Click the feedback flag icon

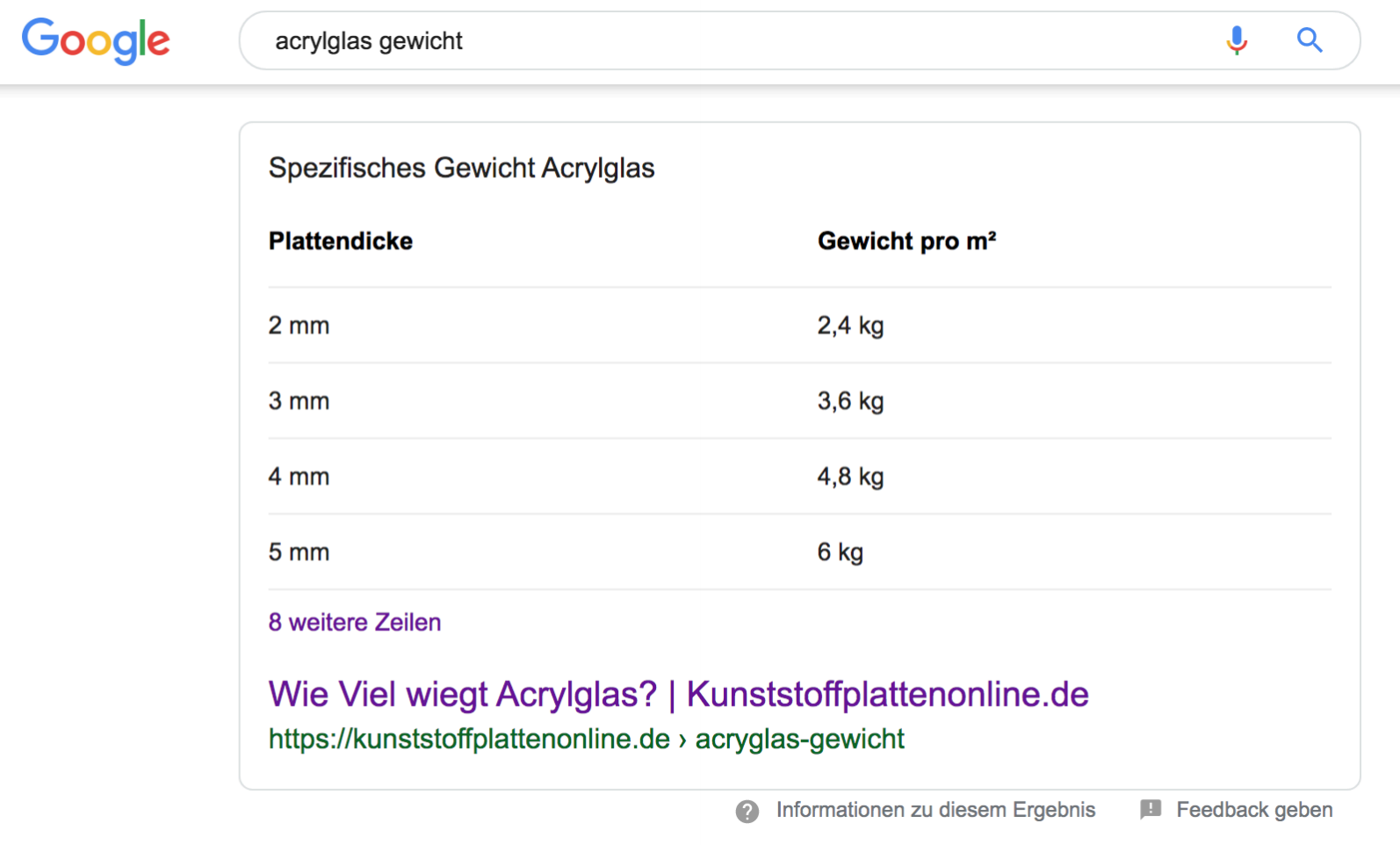tap(1151, 809)
